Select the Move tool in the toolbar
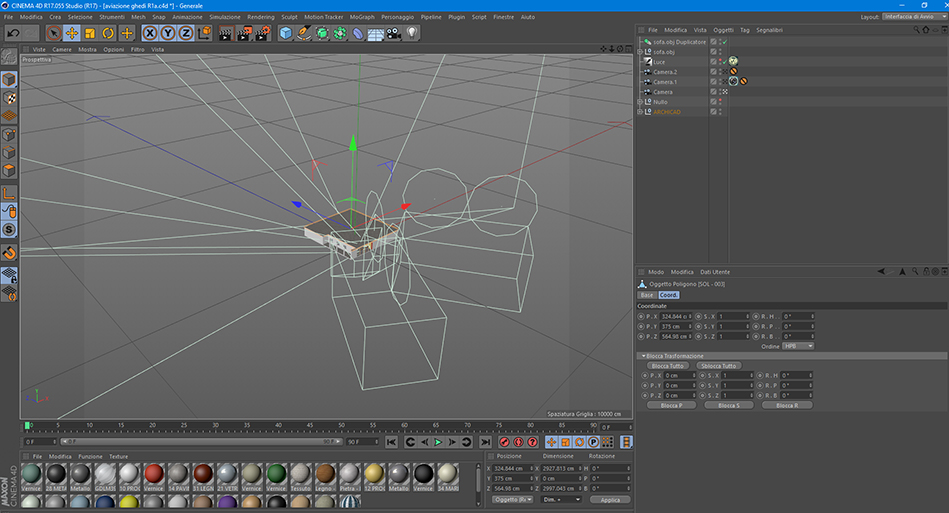 (72, 33)
